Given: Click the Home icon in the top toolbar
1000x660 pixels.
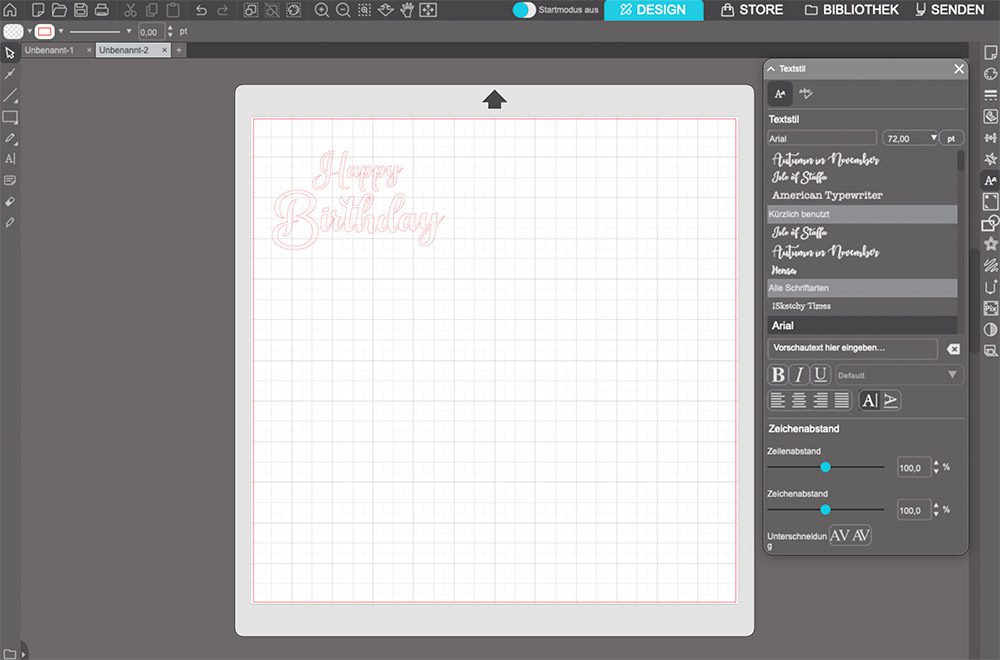Looking at the screenshot, I should [x=10, y=9].
